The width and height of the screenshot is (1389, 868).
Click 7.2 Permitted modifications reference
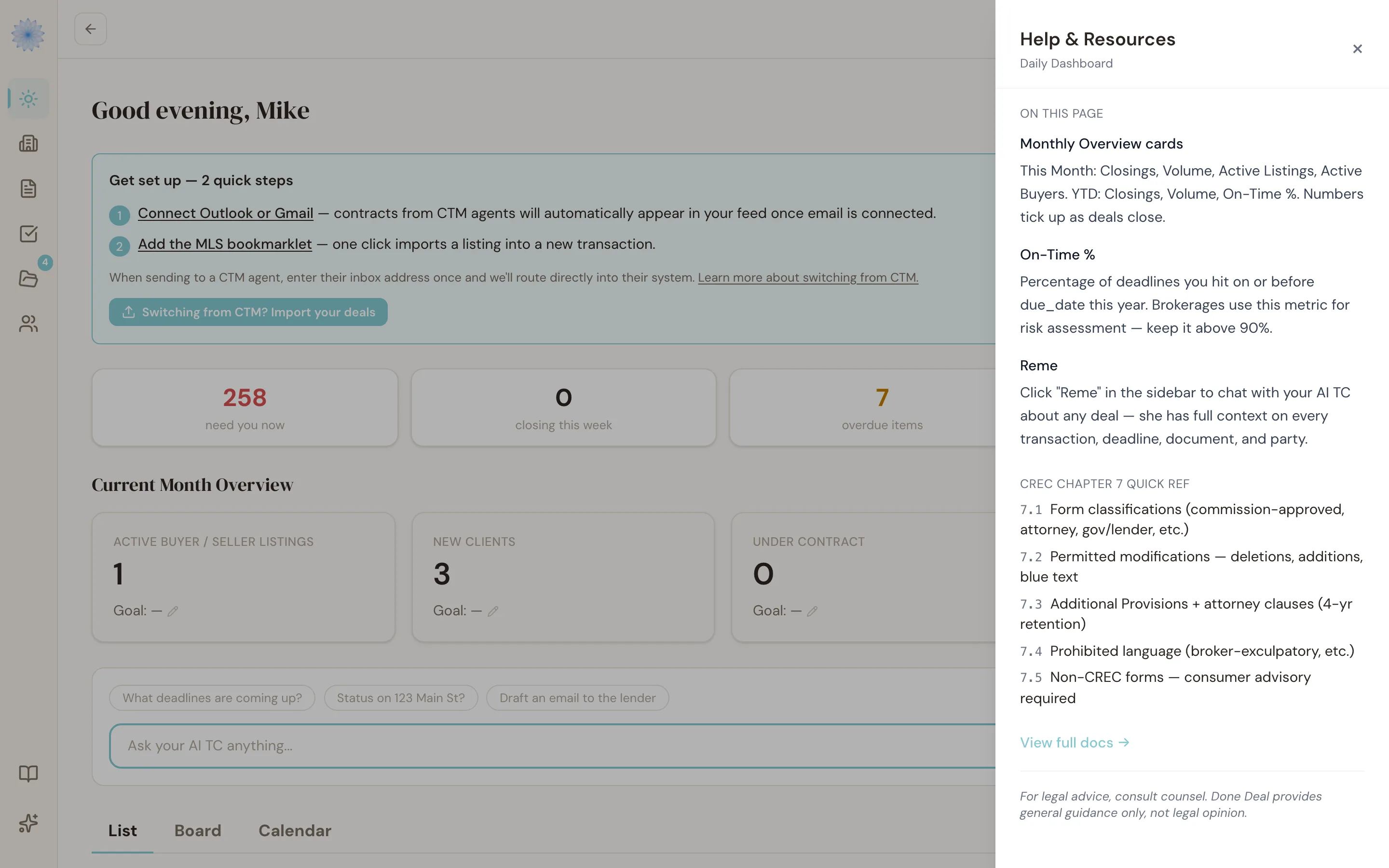1192,566
